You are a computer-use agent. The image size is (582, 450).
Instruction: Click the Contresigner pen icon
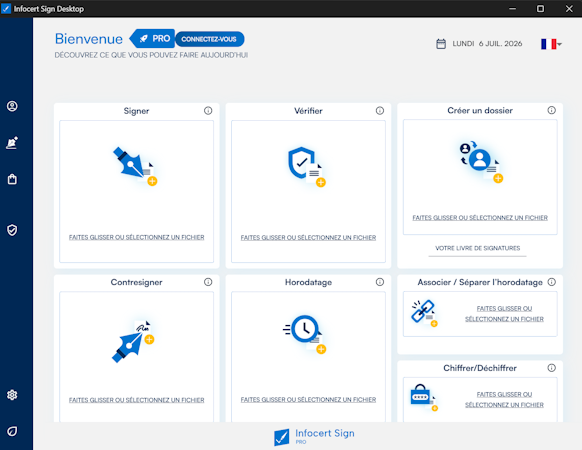pos(133,342)
